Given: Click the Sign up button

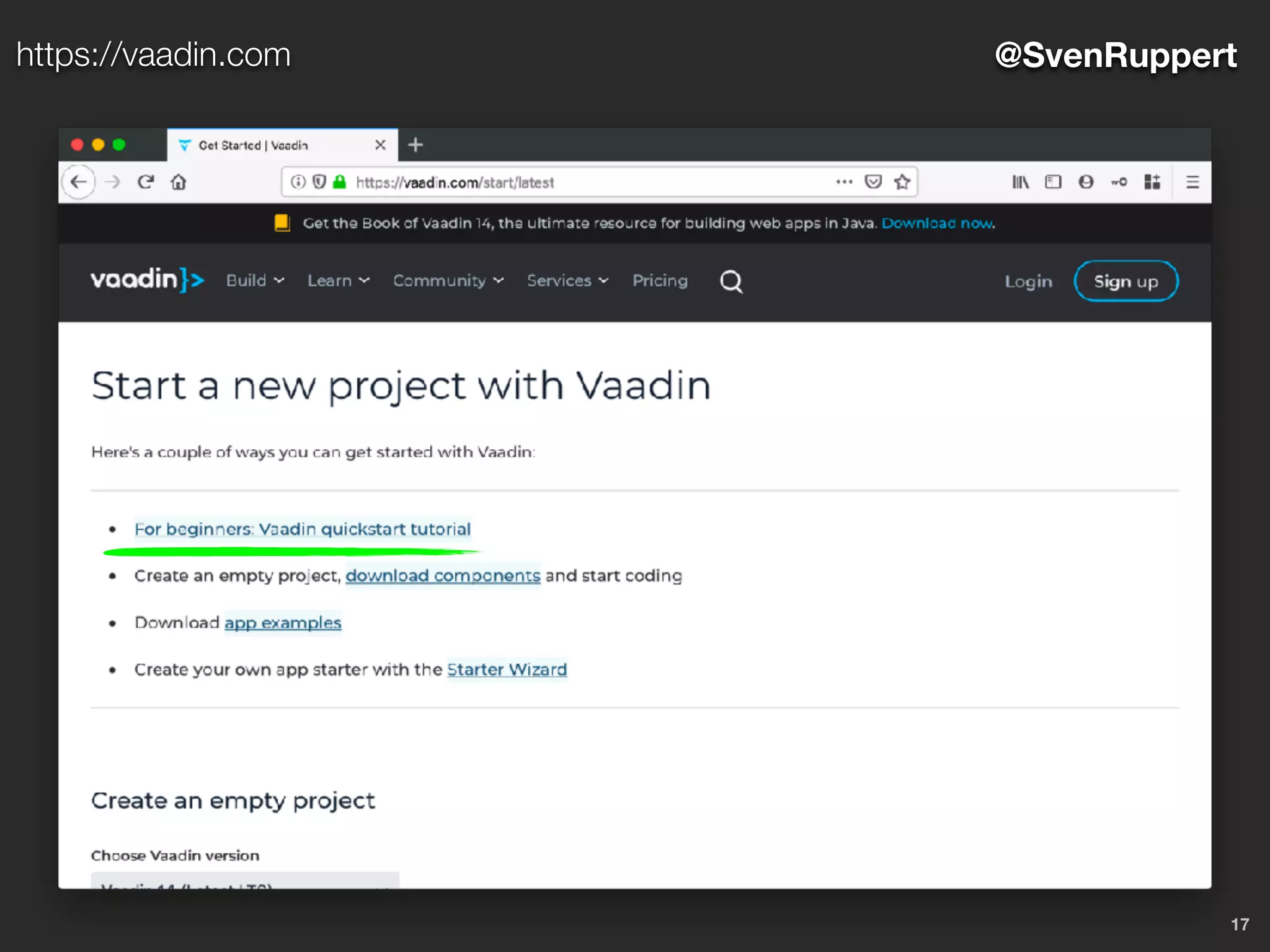Looking at the screenshot, I should pos(1126,281).
